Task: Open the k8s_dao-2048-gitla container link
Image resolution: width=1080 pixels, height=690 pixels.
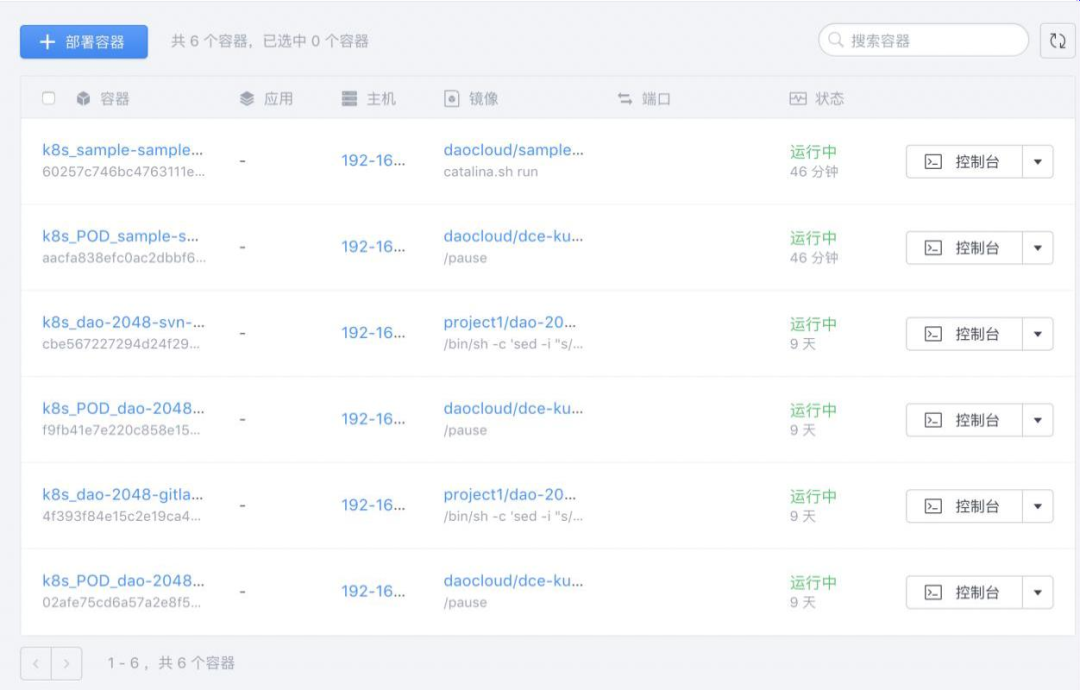Action: pos(122,495)
